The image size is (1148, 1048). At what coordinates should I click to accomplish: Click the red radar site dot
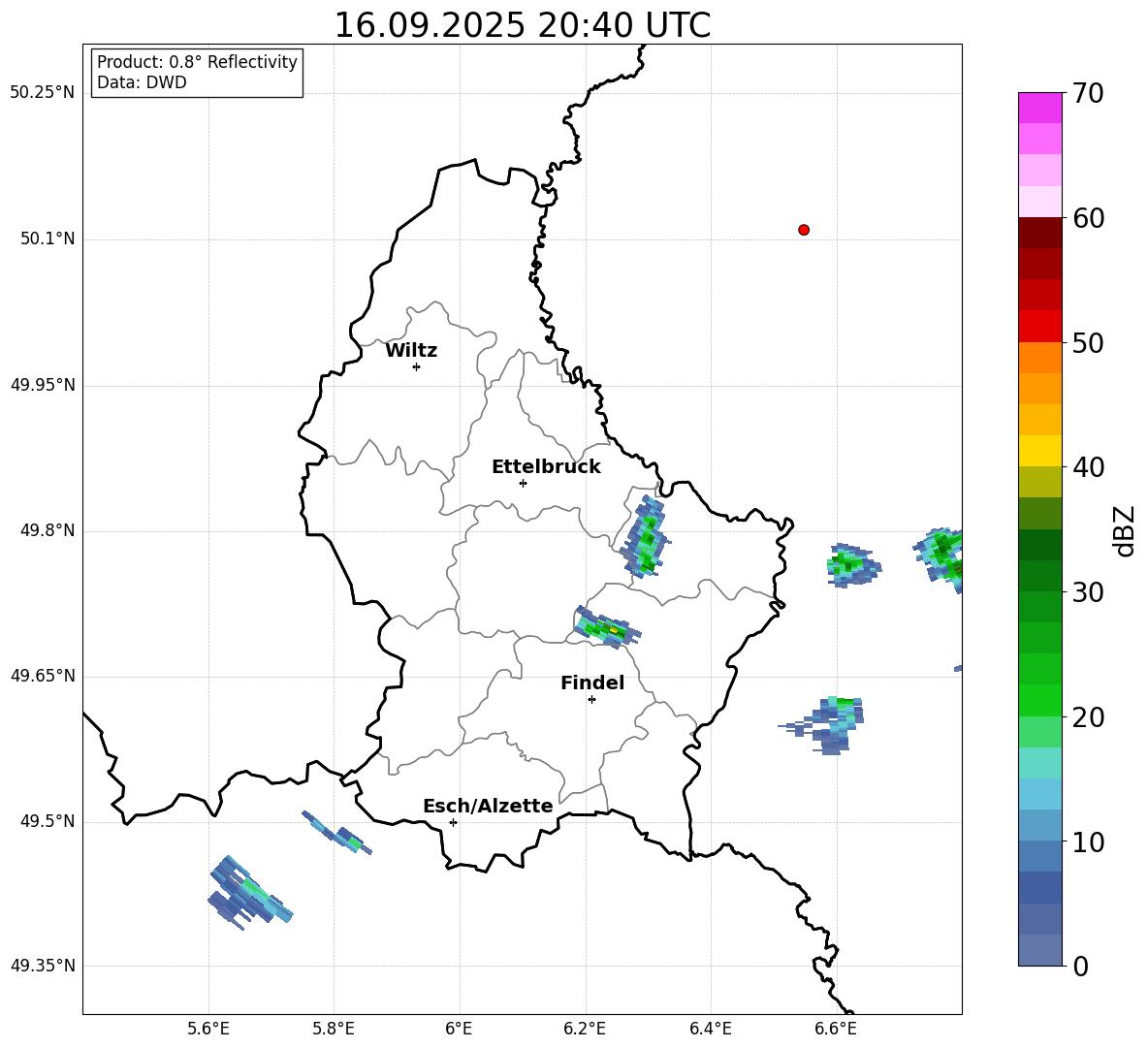click(804, 230)
